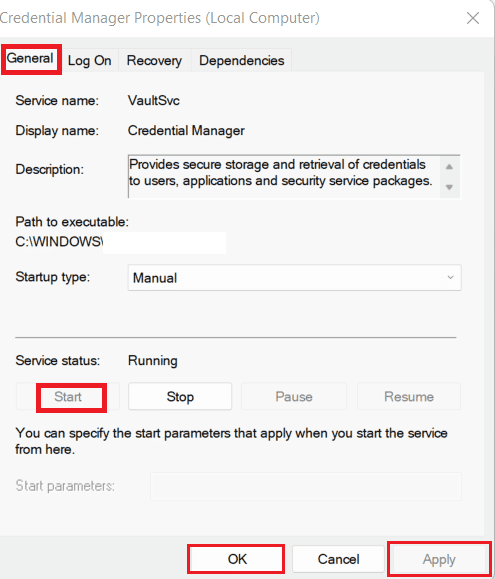Screen dimensions: 495x579
Task: Focus the Start parameters input field
Action: tap(306, 486)
